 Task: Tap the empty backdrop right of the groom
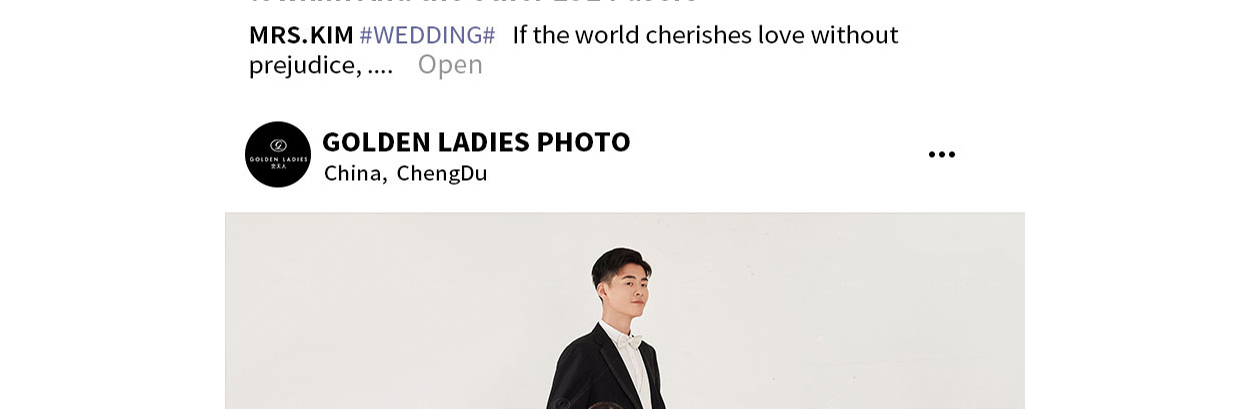[x=845, y=311]
